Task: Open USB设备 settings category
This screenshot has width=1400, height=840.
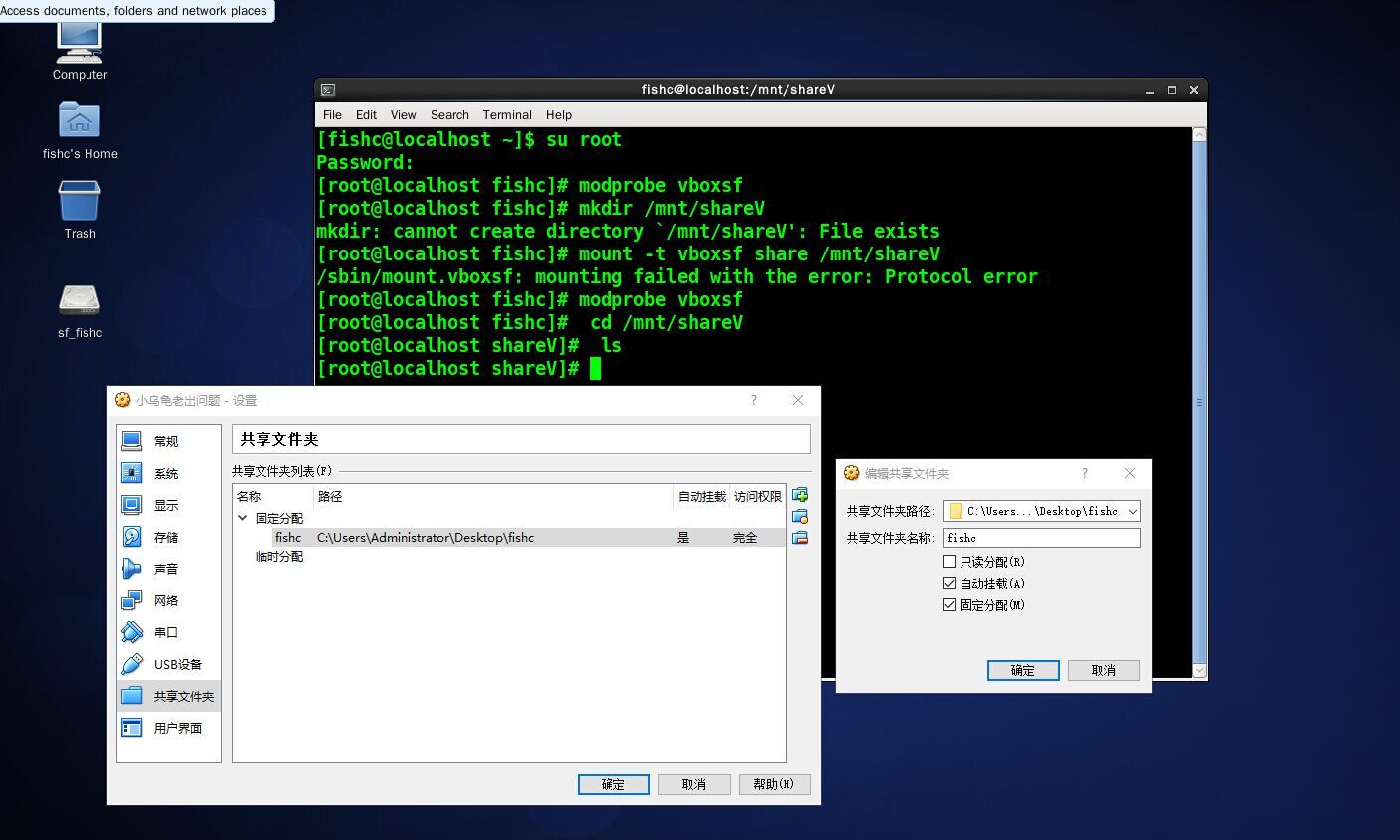Action: [168, 664]
